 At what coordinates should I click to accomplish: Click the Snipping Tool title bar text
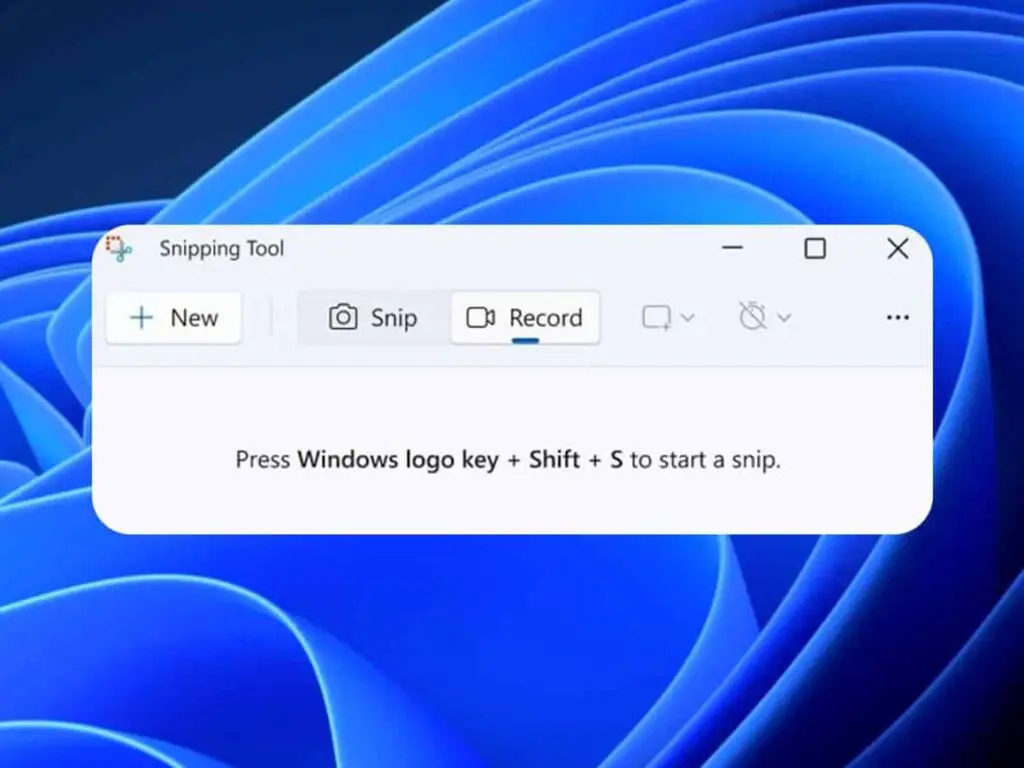[222, 249]
